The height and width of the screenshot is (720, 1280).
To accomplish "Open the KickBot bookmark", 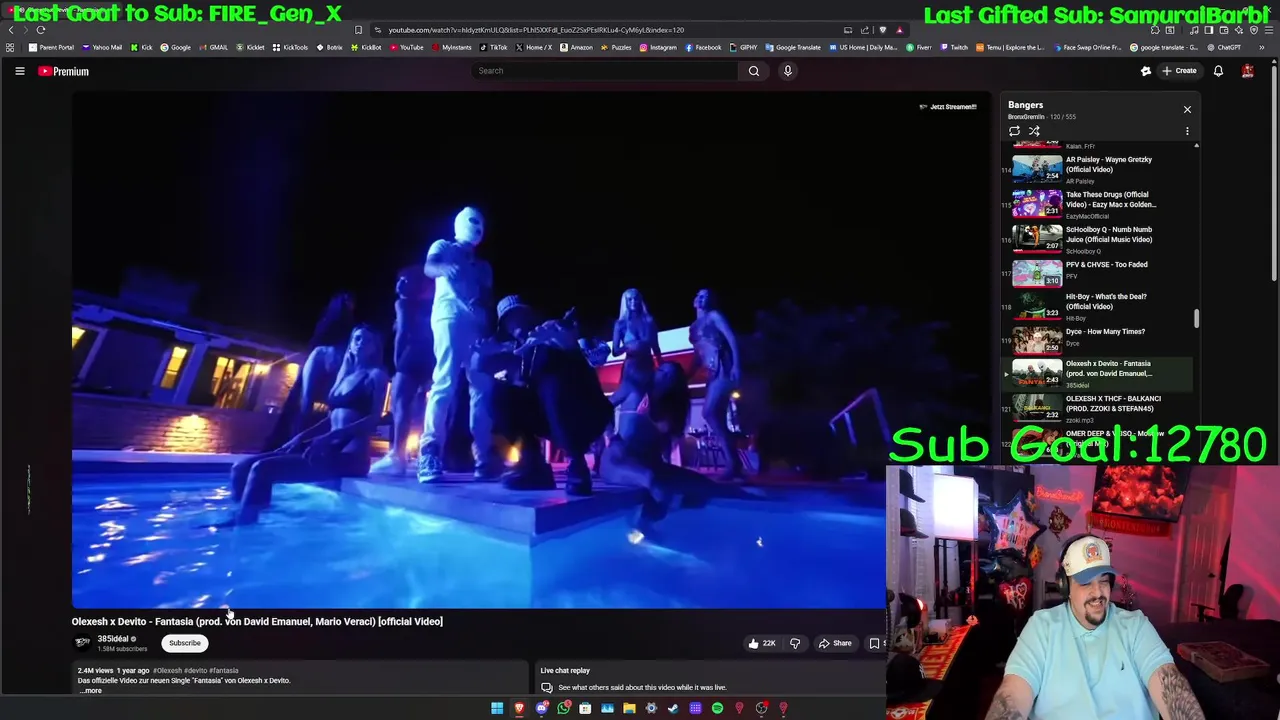I will 366,47.
